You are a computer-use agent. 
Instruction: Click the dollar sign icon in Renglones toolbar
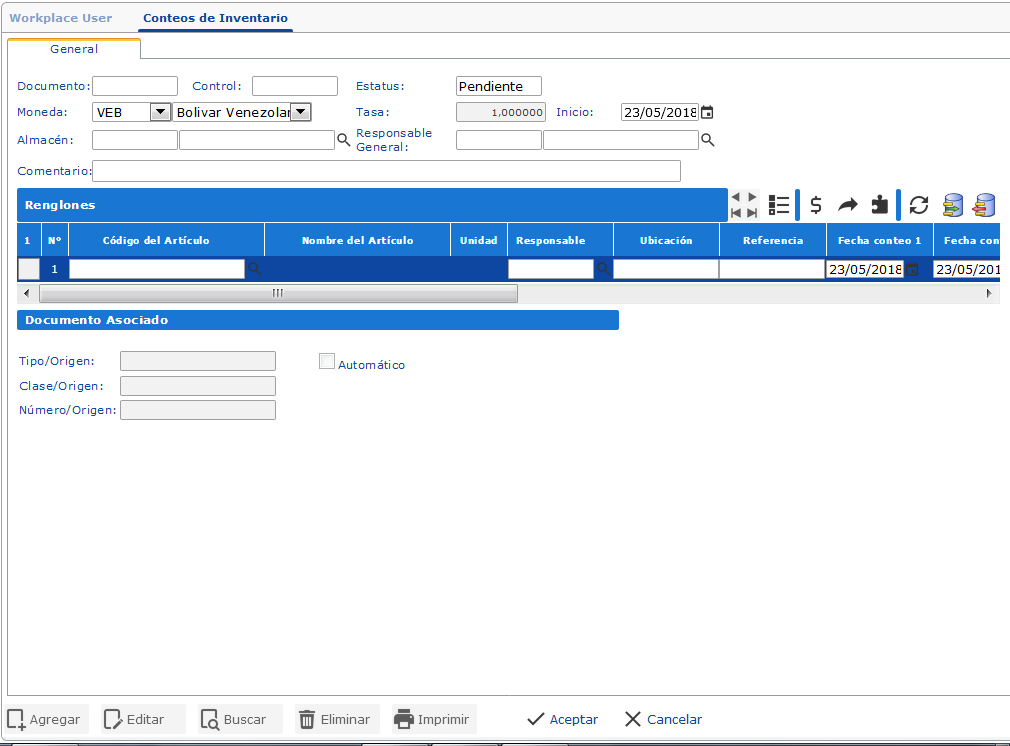click(816, 205)
